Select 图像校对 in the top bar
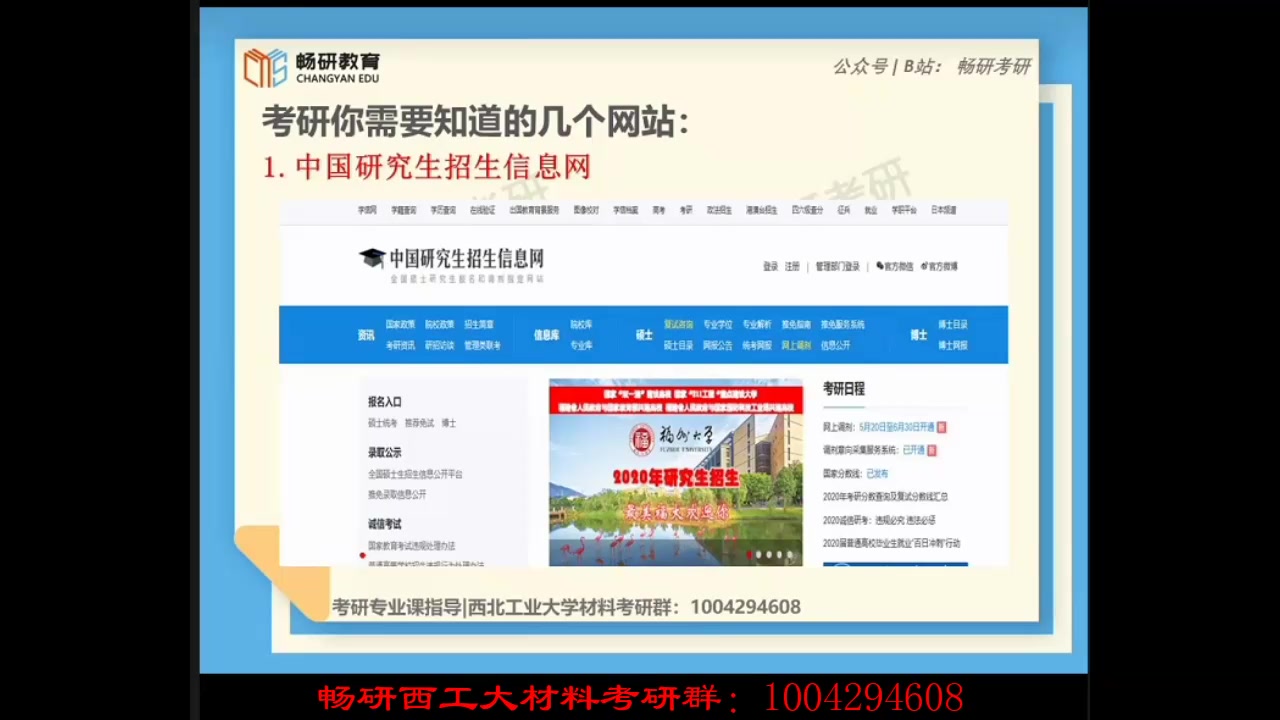This screenshot has width=1280, height=720. pos(586,211)
